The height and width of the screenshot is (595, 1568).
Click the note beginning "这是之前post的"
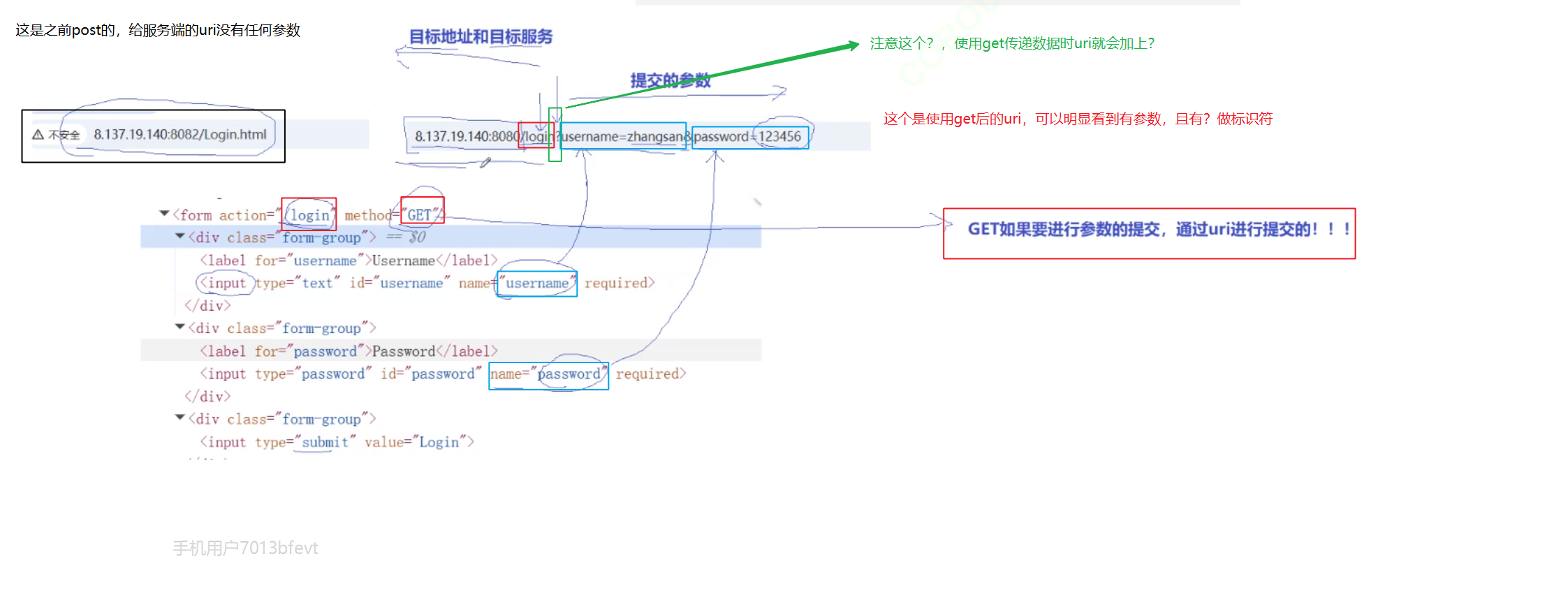coord(158,30)
